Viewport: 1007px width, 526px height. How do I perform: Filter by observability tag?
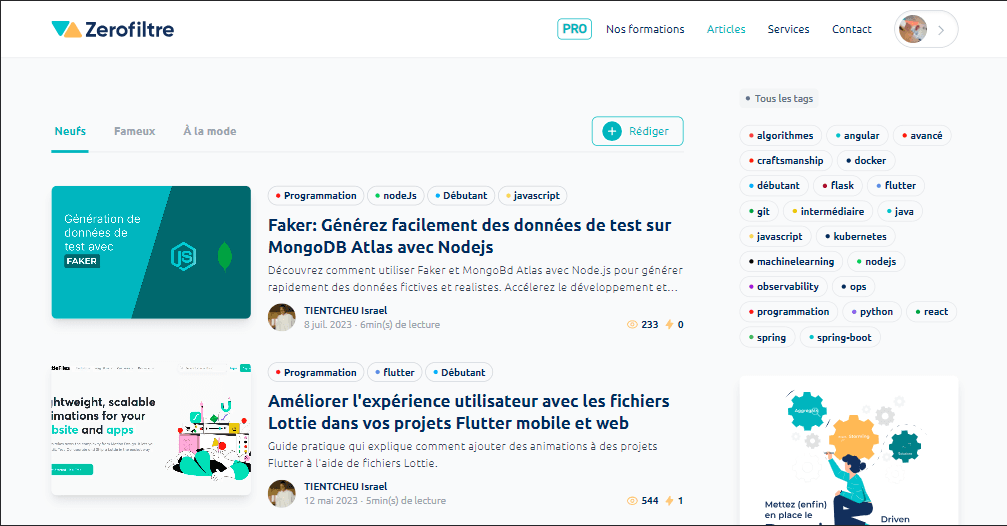pyautogui.click(x=784, y=286)
